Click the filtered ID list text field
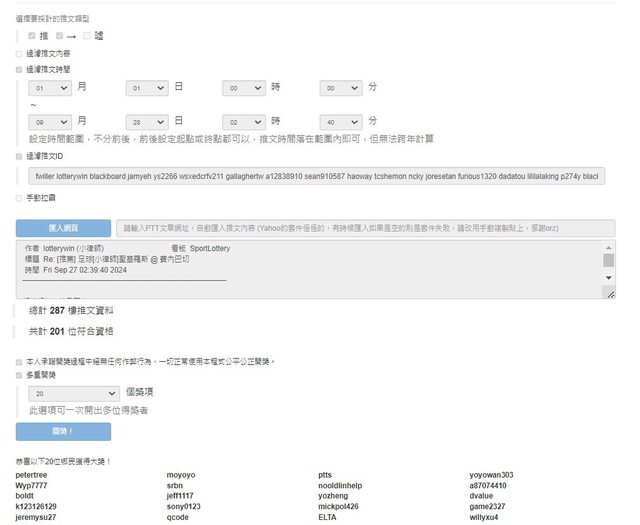 [x=318, y=176]
